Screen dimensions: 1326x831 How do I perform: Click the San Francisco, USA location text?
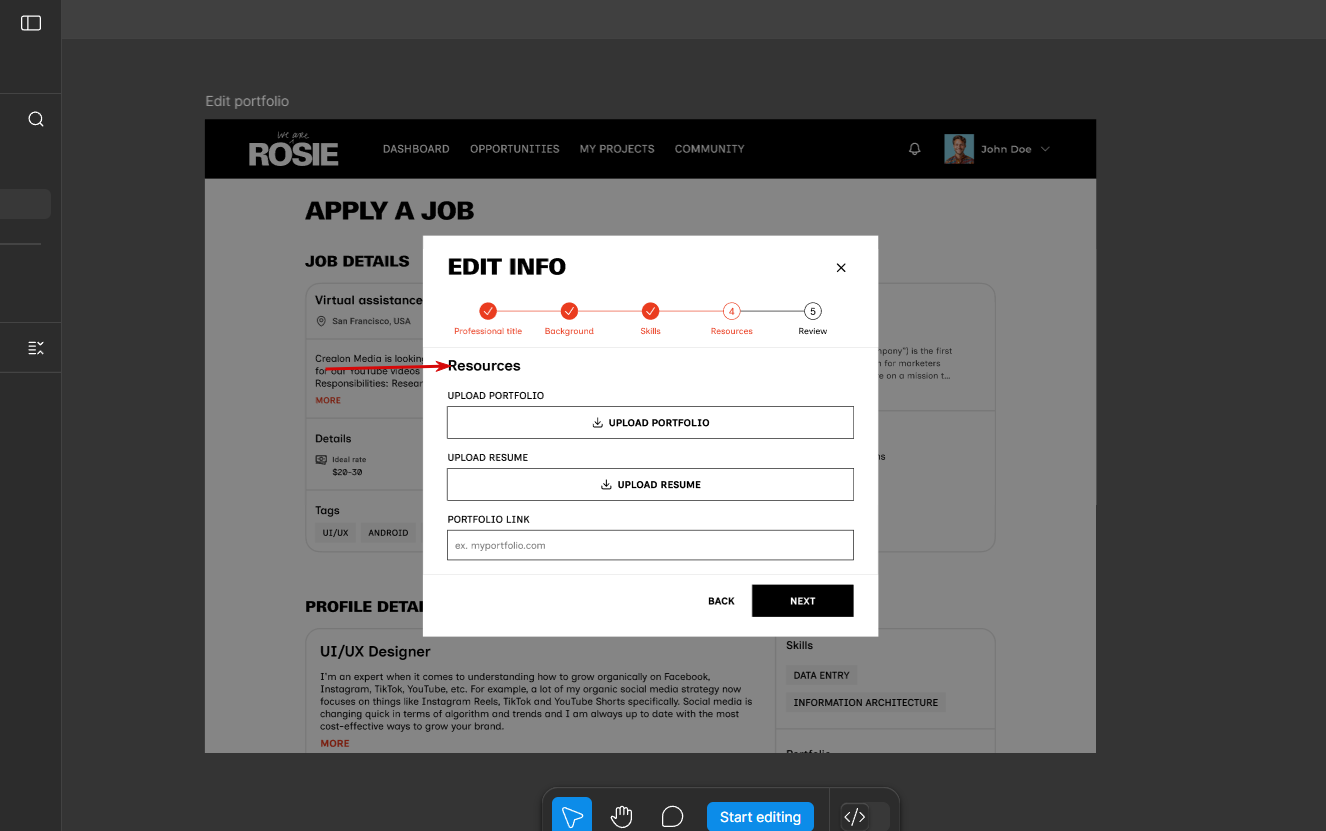371,321
